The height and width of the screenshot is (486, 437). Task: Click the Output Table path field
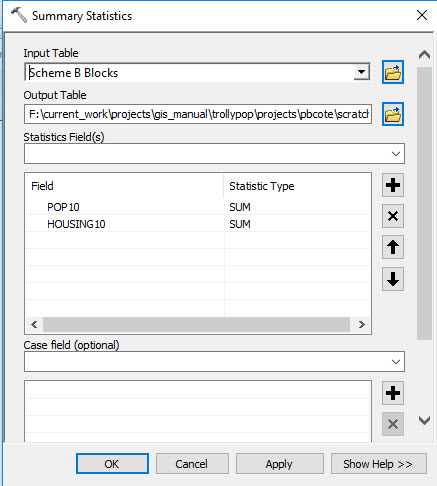[198, 114]
